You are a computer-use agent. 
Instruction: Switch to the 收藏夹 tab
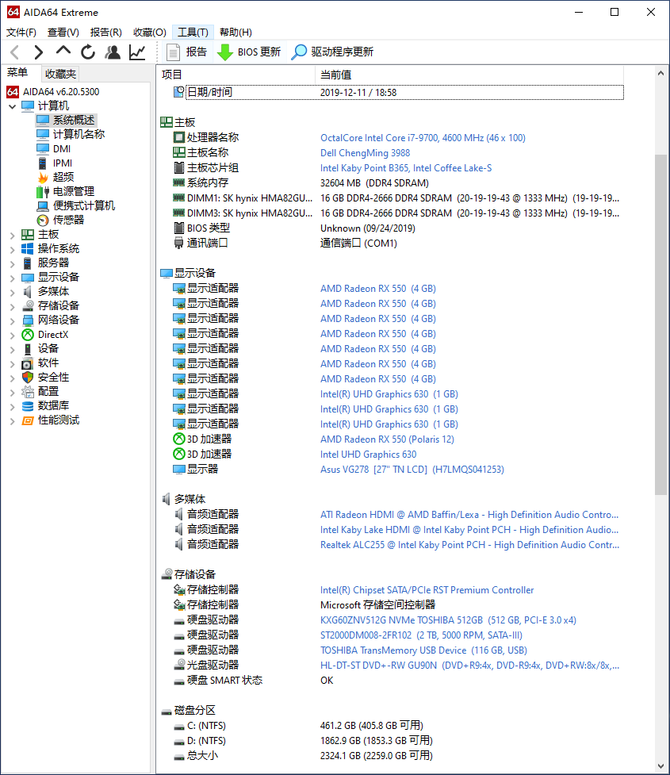tap(61, 74)
